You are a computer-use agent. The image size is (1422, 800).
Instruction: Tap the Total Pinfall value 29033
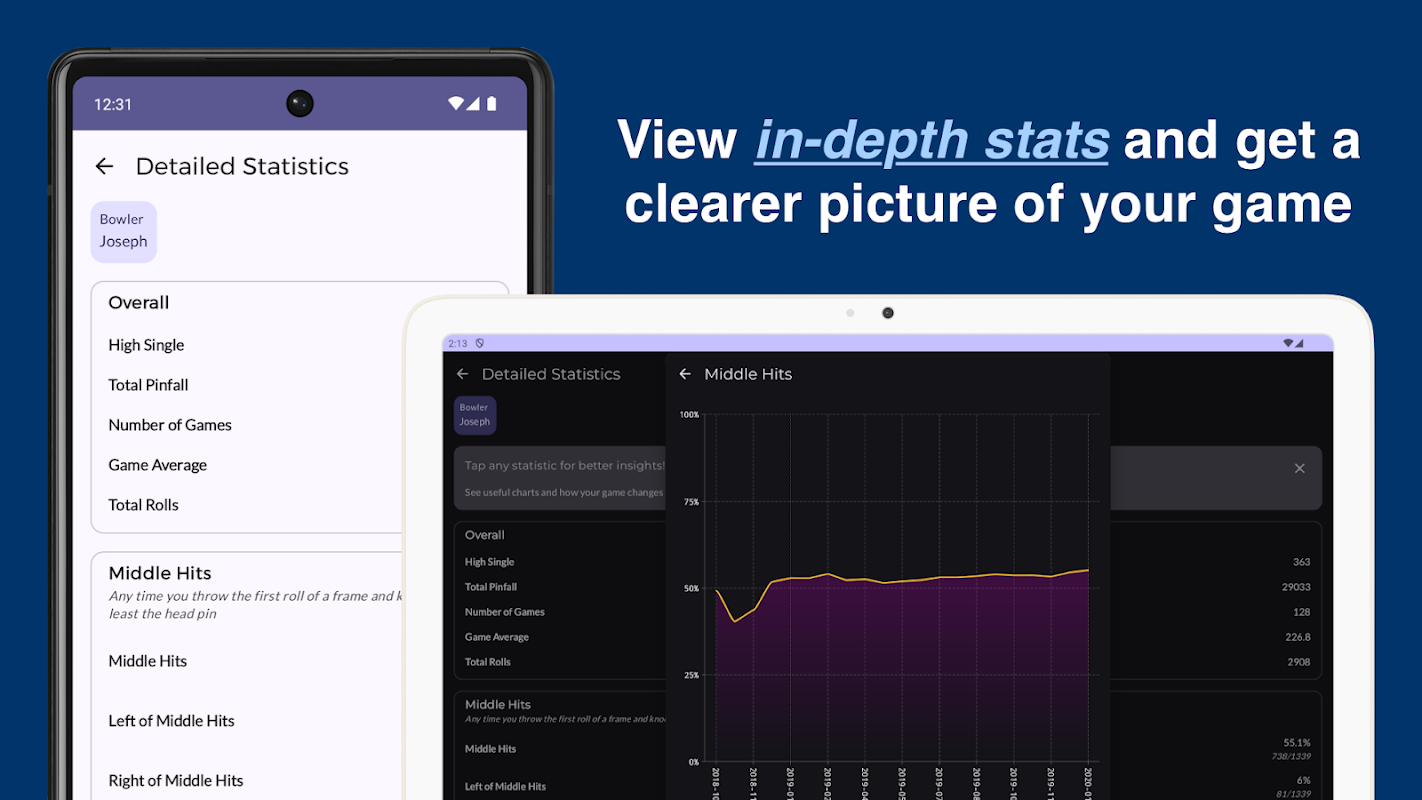click(x=1296, y=587)
